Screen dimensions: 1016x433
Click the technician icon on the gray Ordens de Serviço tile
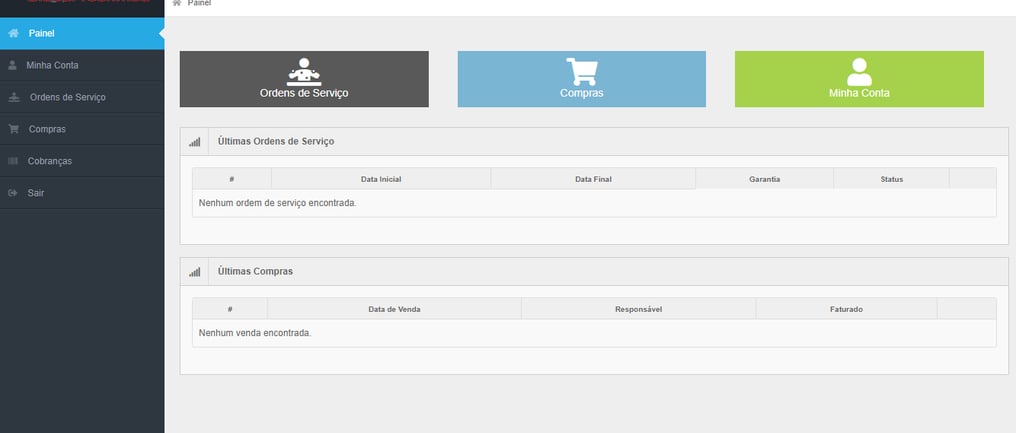click(x=304, y=72)
